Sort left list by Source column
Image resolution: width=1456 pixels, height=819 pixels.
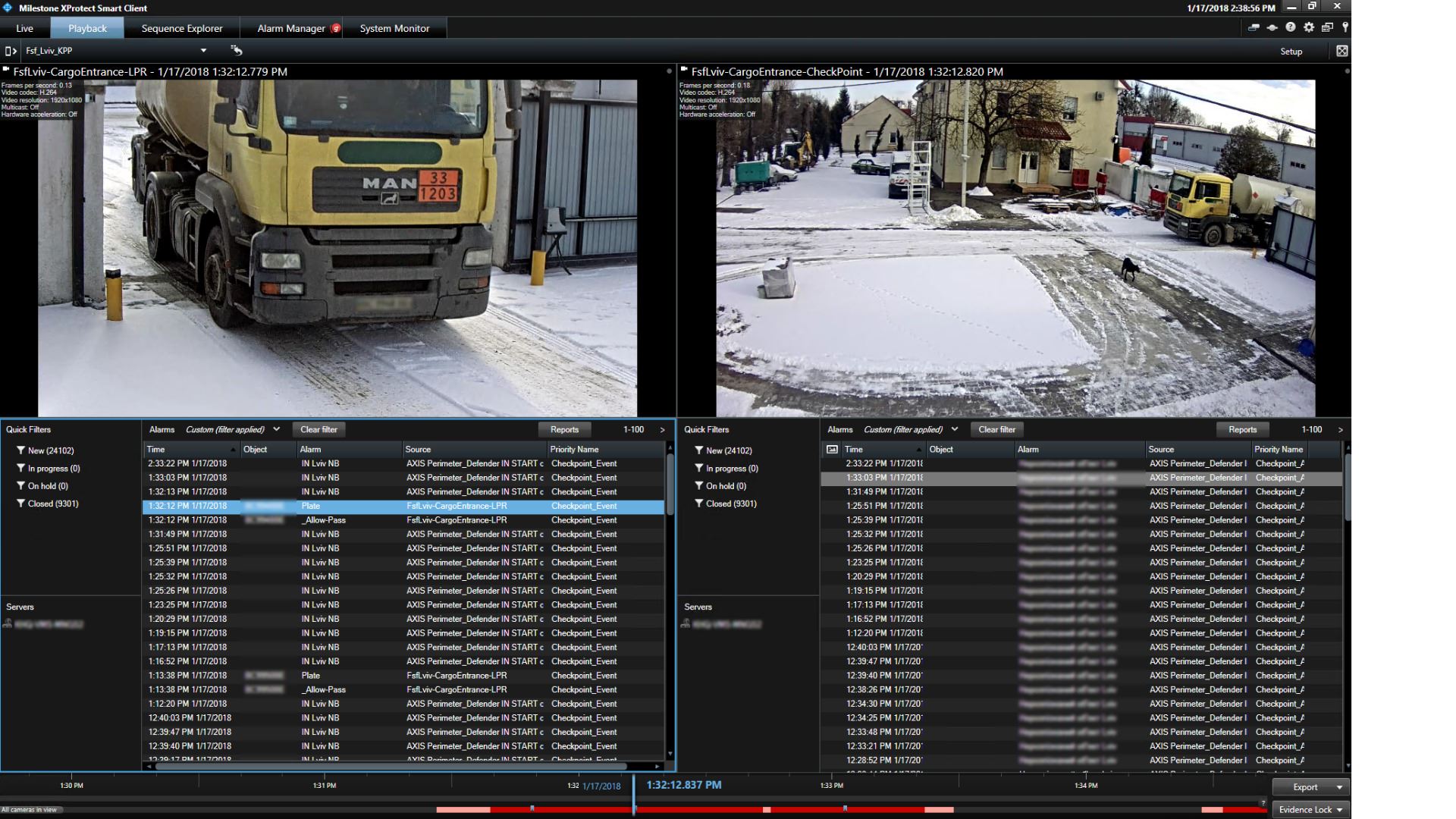(x=473, y=450)
